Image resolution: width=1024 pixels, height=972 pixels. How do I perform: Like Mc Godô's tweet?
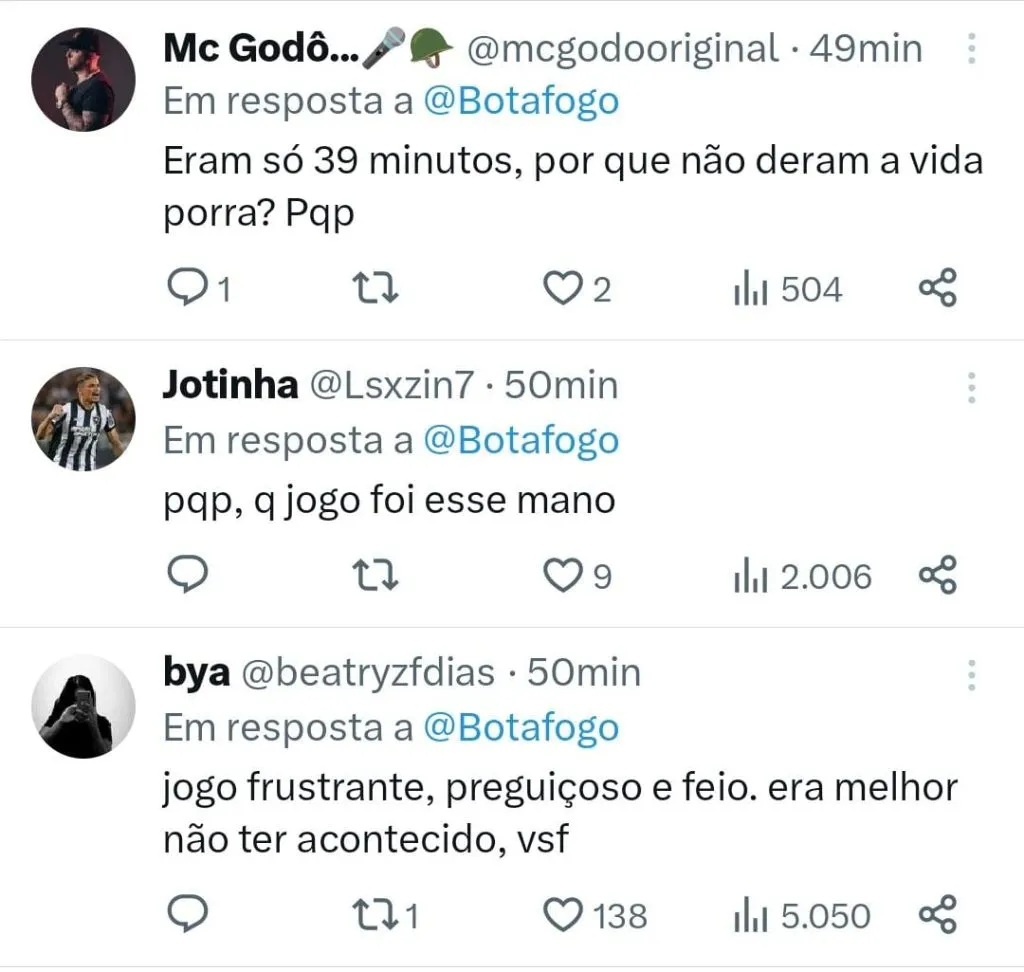563,289
